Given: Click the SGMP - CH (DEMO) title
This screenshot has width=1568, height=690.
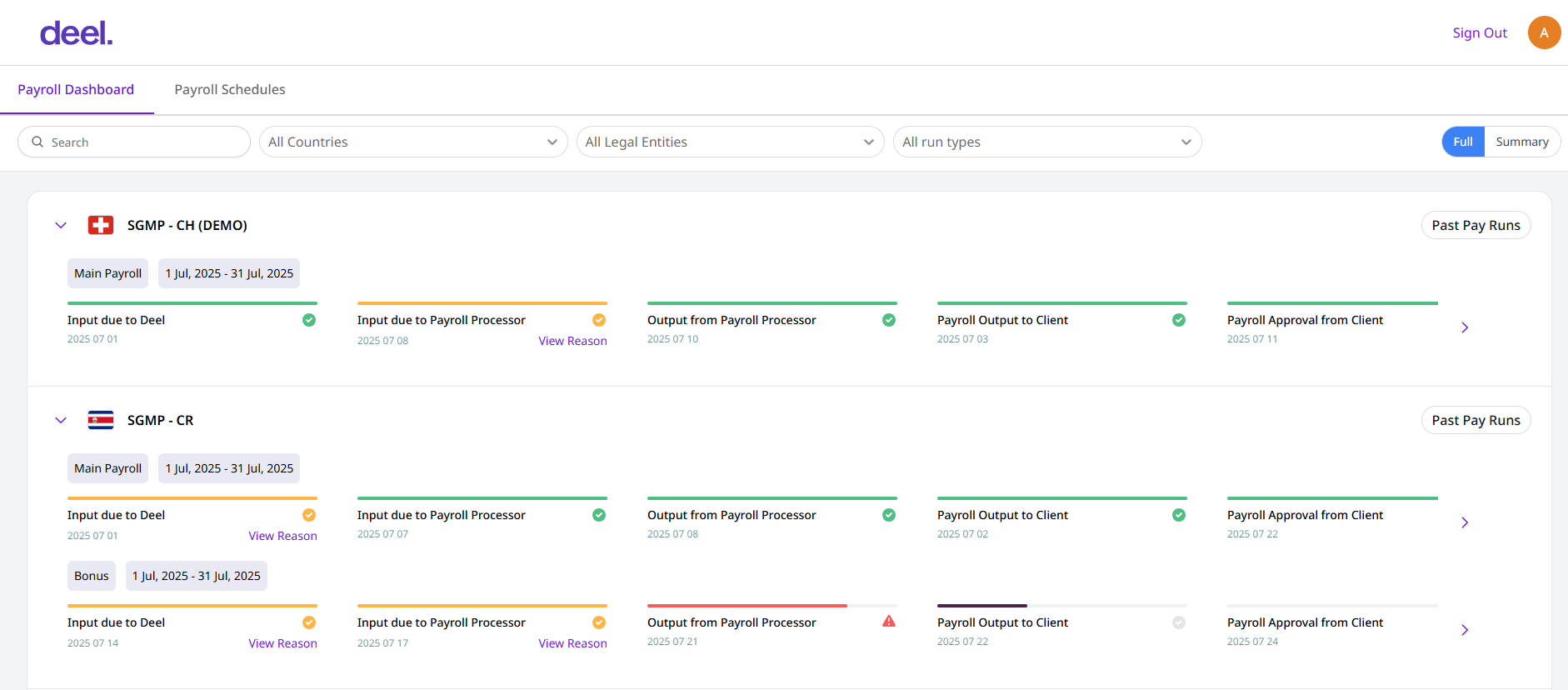Looking at the screenshot, I should tap(187, 225).
